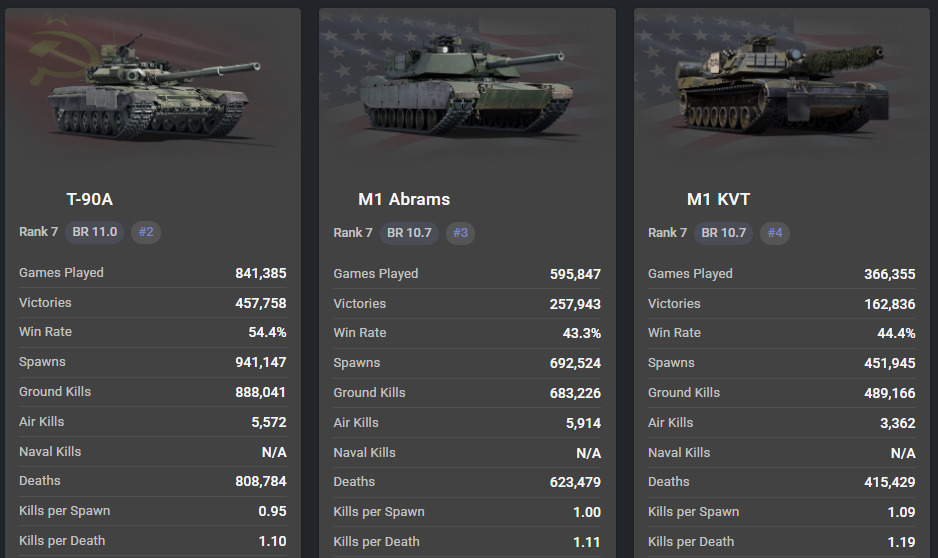Click M1 Abrams Ground Kills value 683,226
This screenshot has height=558, width=938.
coord(575,393)
